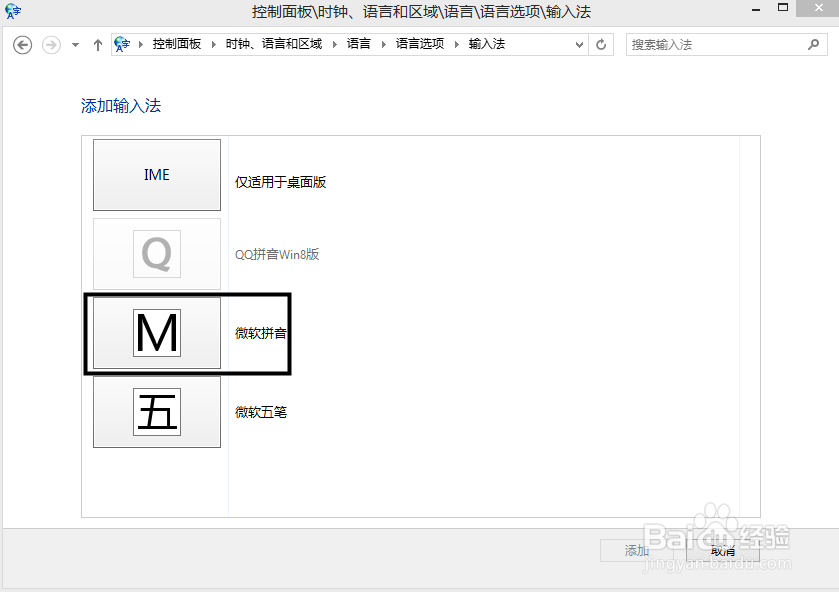Click the 添加 button to add input method
This screenshot has width=839, height=592.
[637, 550]
